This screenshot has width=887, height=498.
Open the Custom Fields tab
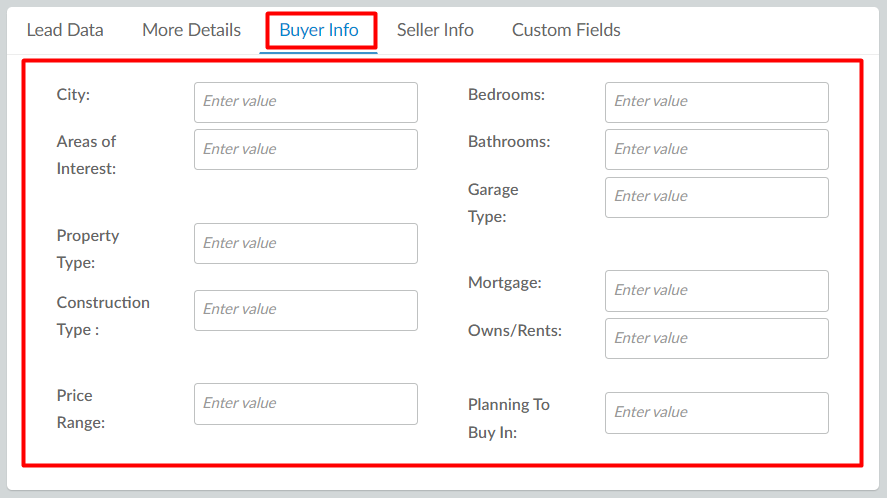click(566, 30)
